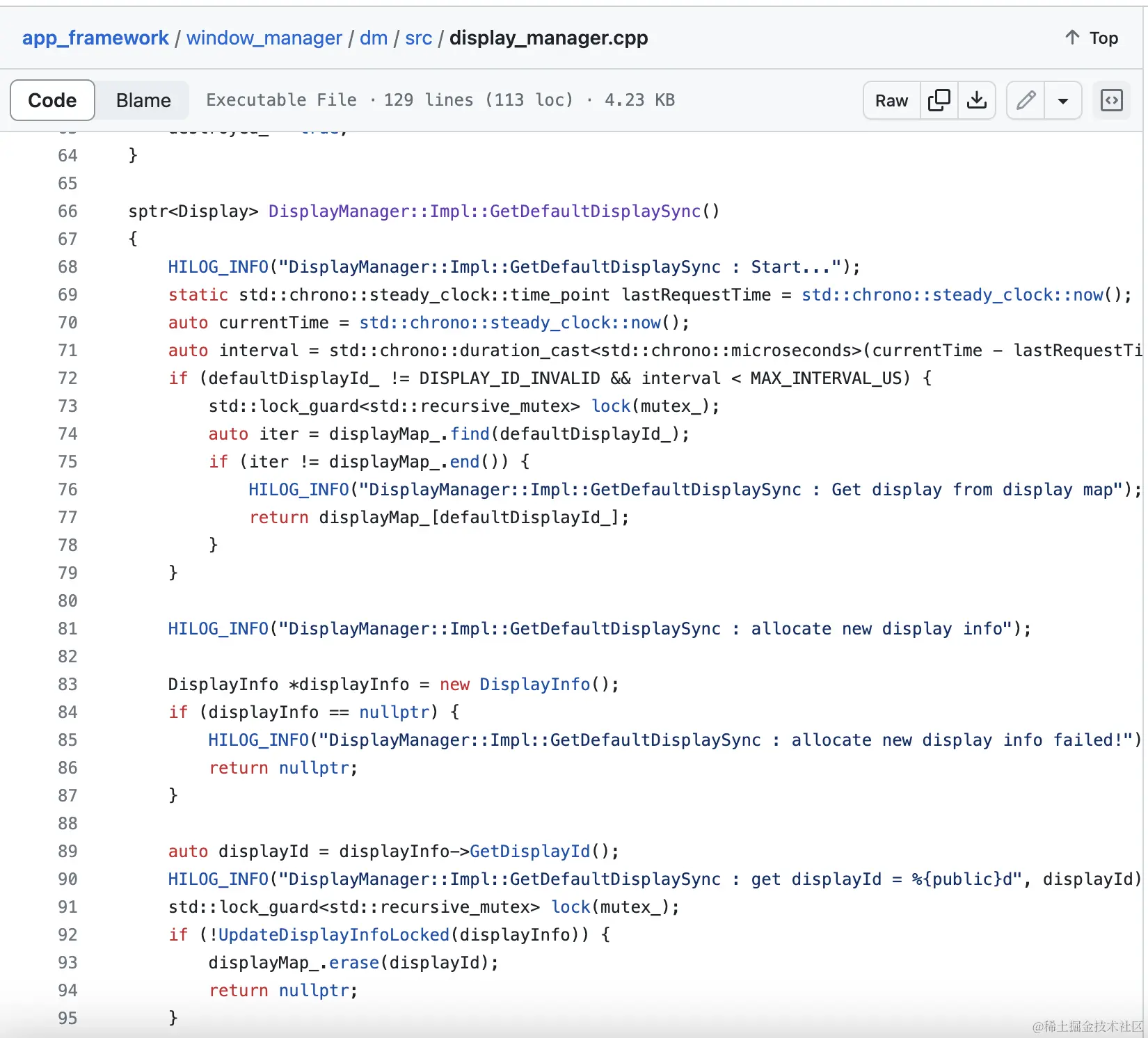Viewport: 1148px width, 1038px height.
Task: Click GetDisplayId call on line 89
Action: click(x=529, y=852)
